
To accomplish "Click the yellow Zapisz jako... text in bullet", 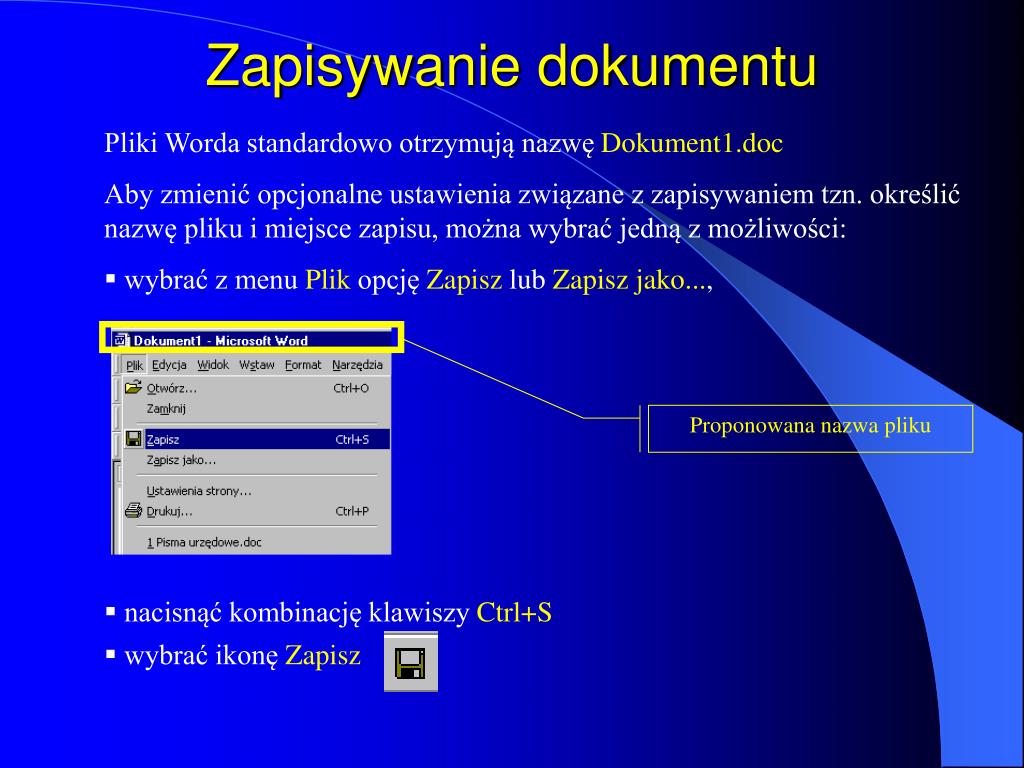I will 630,280.
